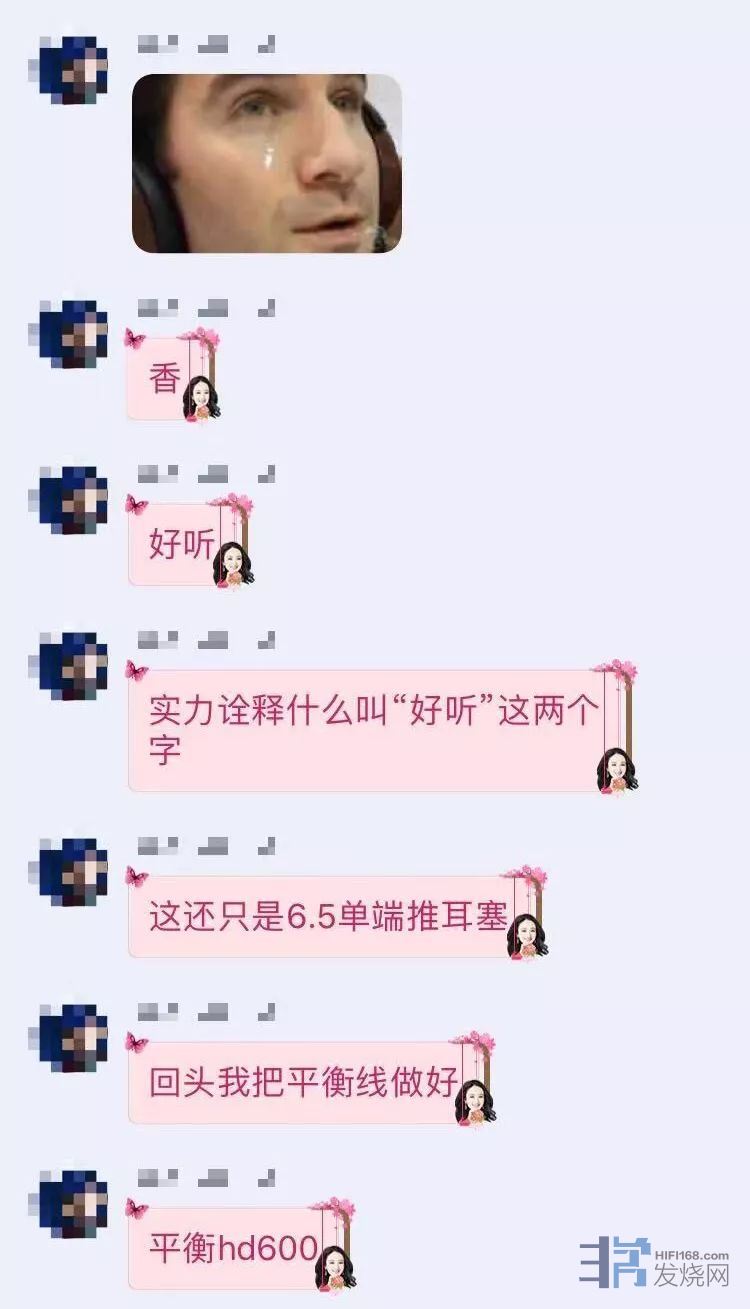The image size is (750, 1309).
Task: Tap the avatar beside the image message
Action: pos(74,70)
